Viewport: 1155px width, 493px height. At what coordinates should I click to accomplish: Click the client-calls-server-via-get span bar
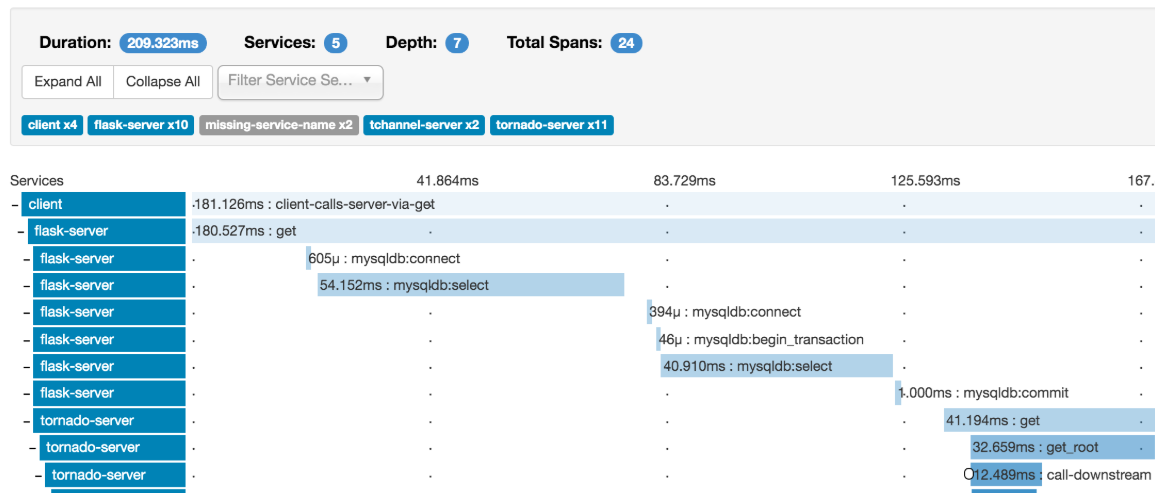point(673,204)
